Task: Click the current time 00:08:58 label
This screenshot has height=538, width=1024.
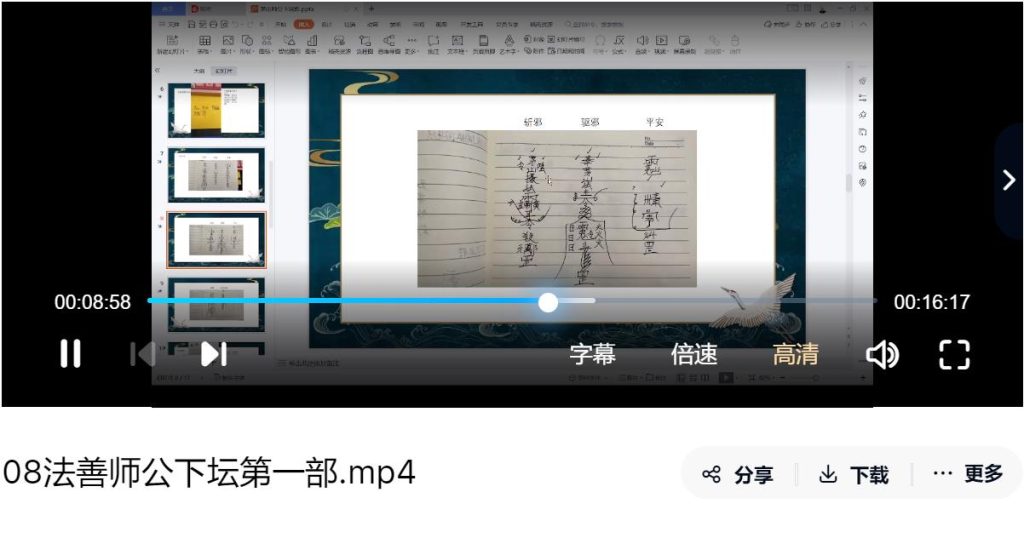Action: (92, 302)
